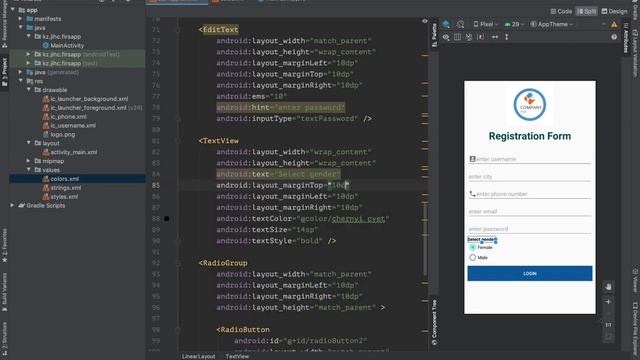Open the Component Tree side panel
Viewport: 640px width, 360px height.
click(434, 322)
